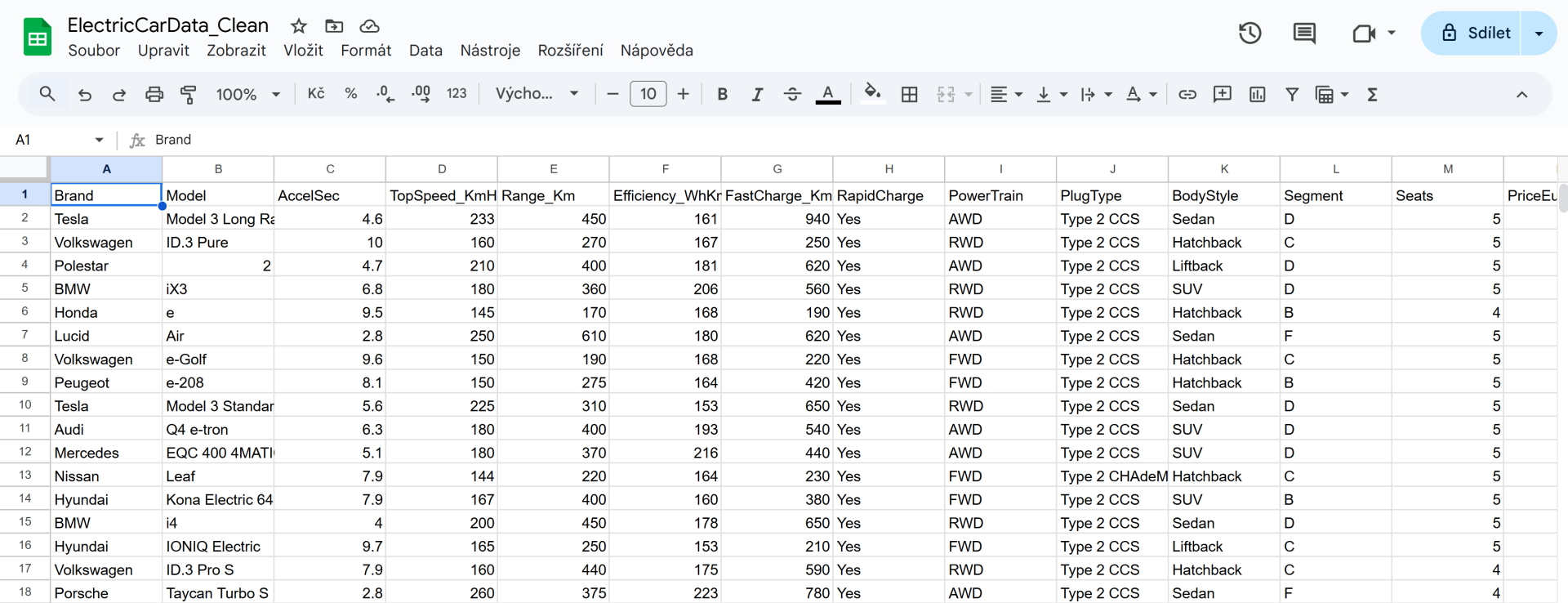The height and width of the screenshot is (603, 1568).
Task: Open the Data menu
Action: [x=425, y=51]
